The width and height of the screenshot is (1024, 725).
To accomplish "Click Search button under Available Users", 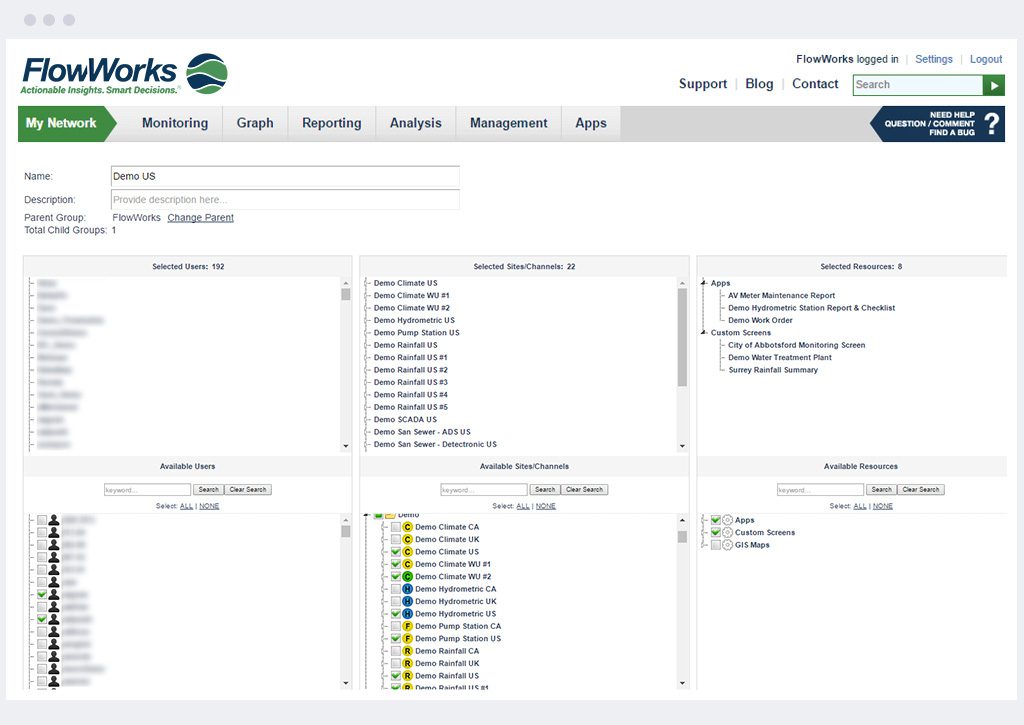I will point(208,490).
